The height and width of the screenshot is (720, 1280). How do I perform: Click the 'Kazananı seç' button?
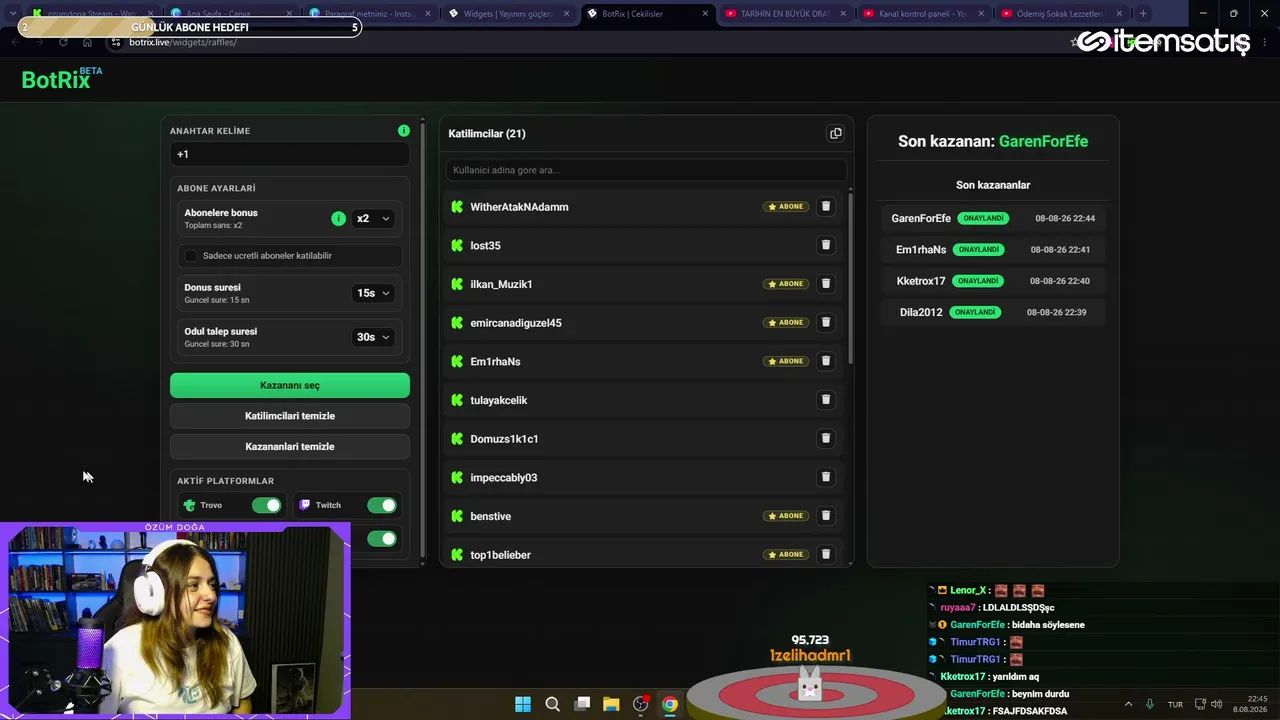290,385
